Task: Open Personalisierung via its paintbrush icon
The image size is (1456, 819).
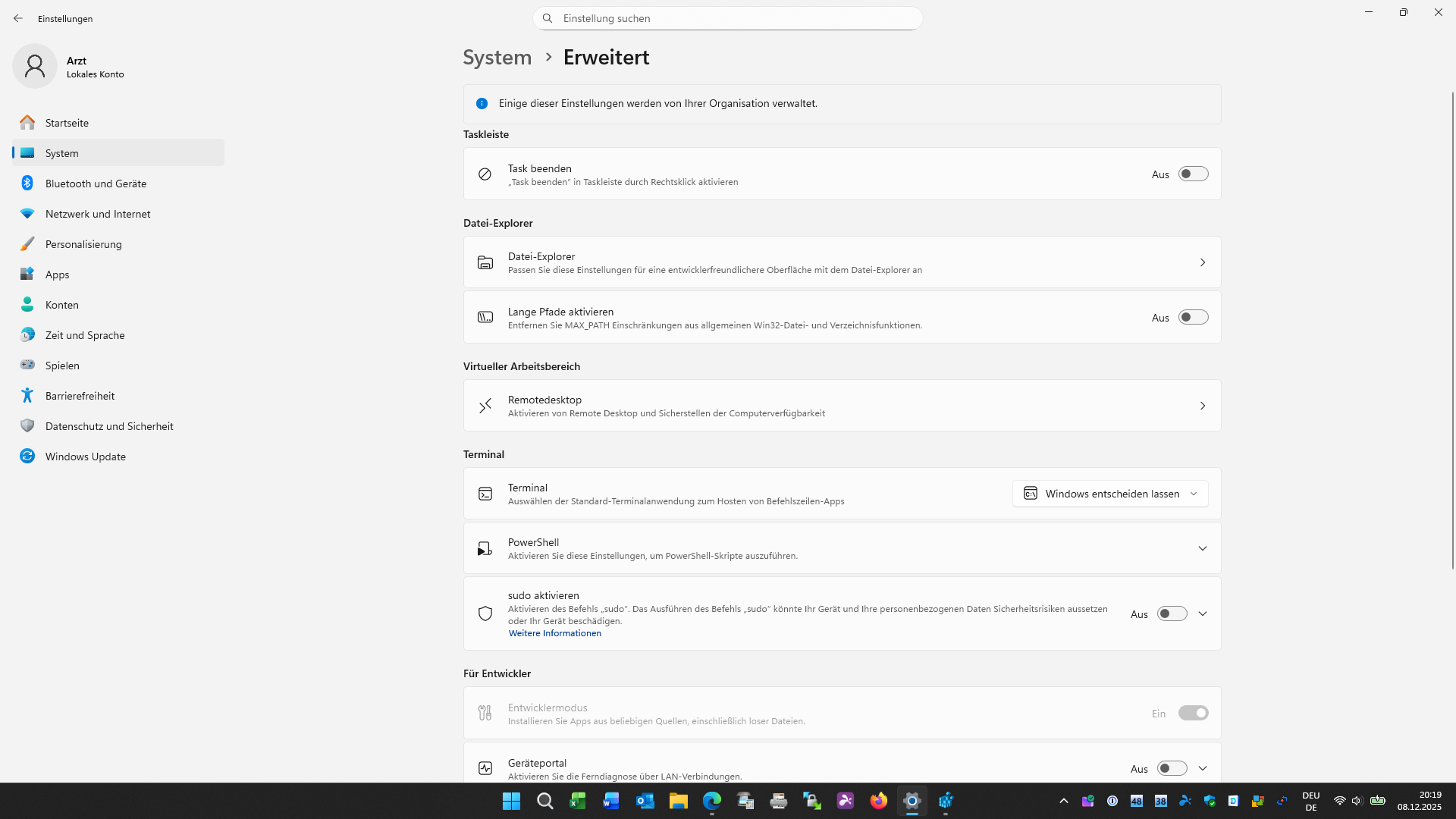Action: (x=27, y=243)
